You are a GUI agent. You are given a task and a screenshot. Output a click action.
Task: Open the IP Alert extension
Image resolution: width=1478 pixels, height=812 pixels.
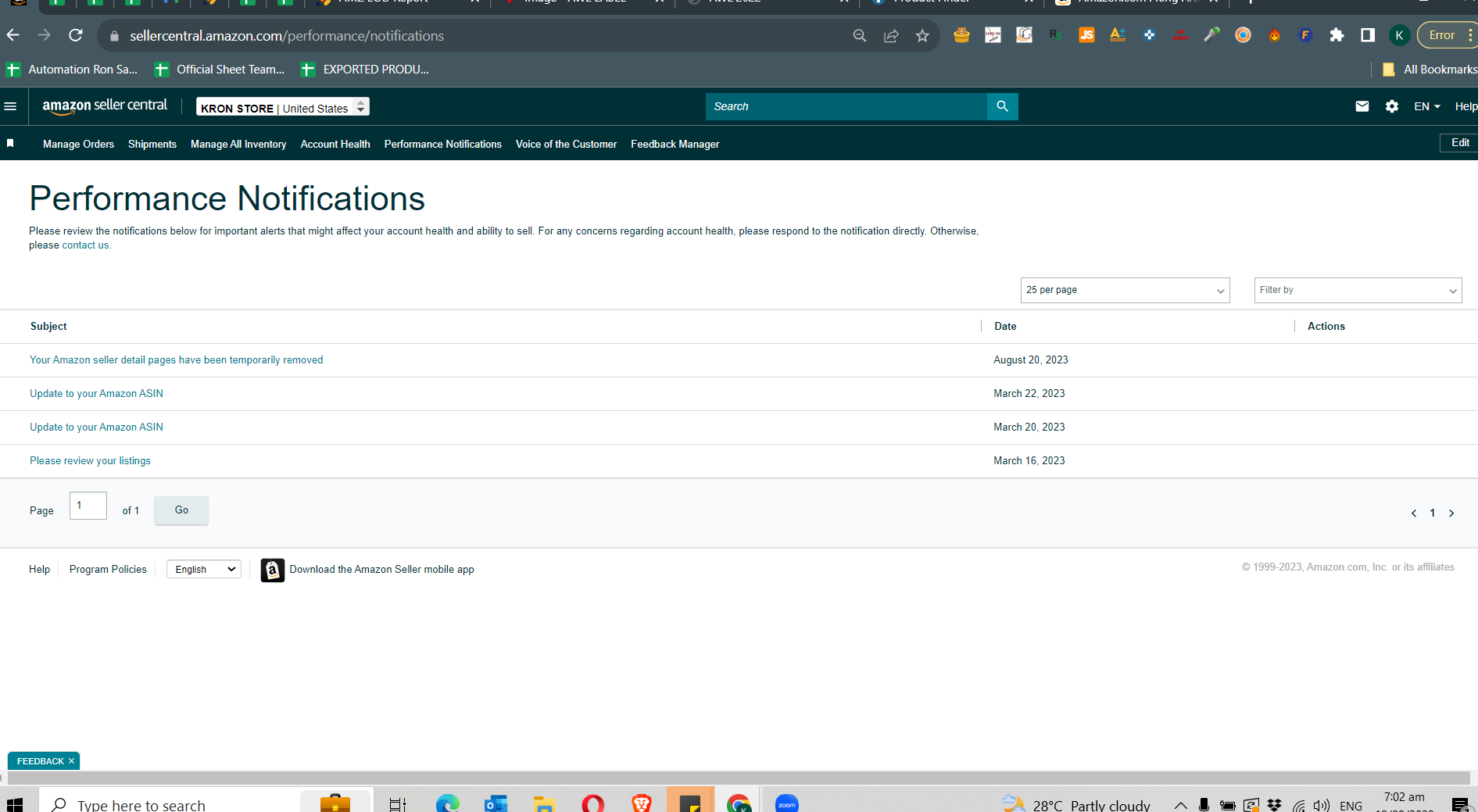(1180, 35)
